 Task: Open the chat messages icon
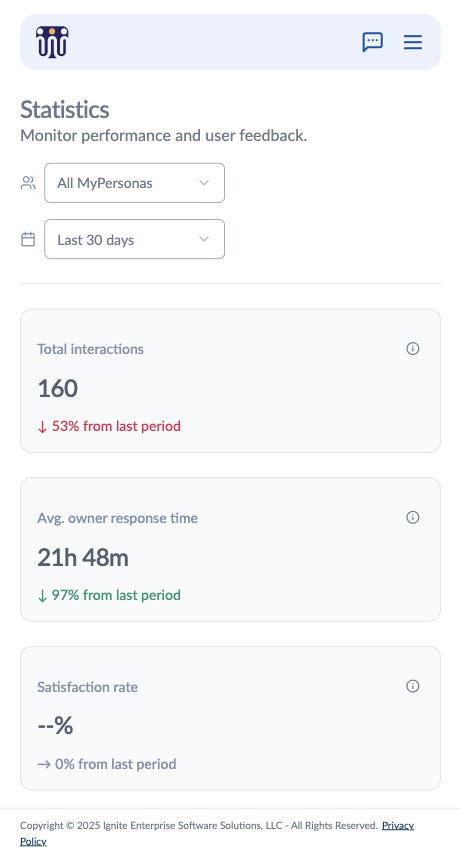372,42
